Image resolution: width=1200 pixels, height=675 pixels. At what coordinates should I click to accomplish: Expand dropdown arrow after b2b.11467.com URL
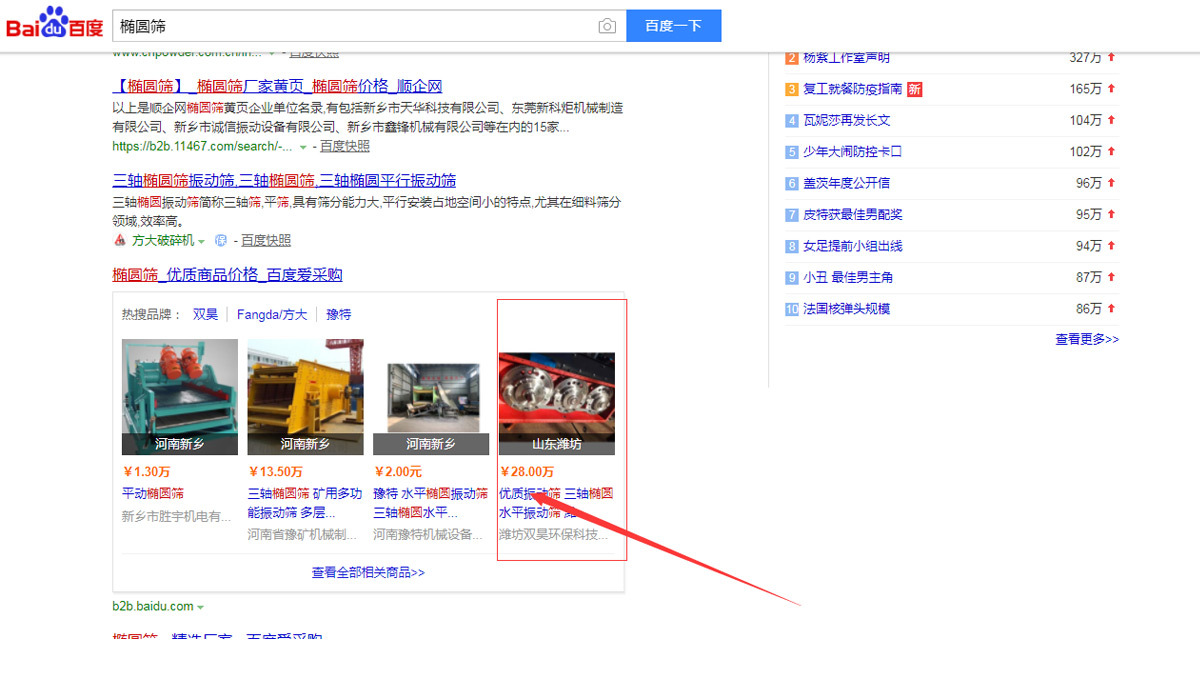point(303,147)
